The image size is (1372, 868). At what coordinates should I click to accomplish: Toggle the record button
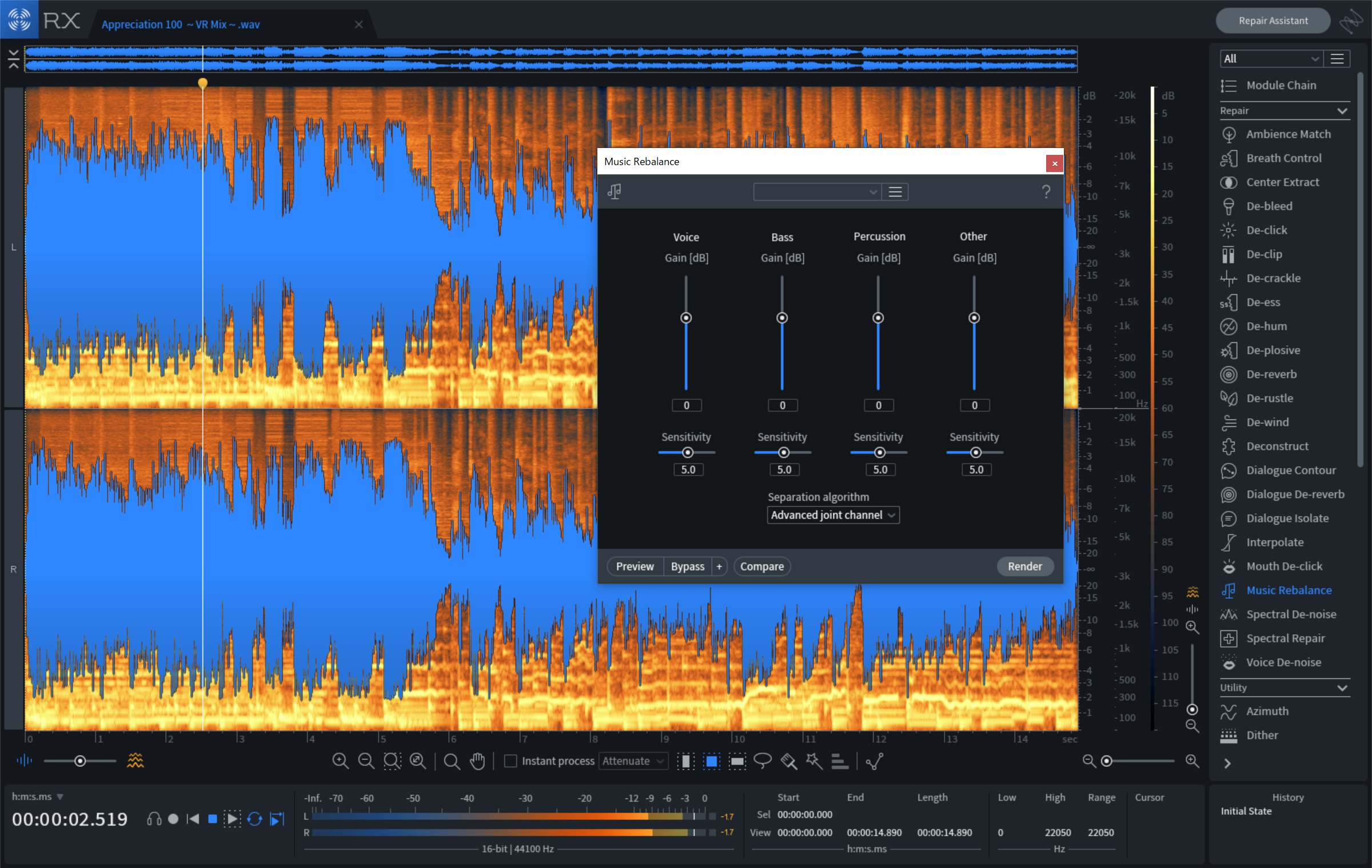173,819
